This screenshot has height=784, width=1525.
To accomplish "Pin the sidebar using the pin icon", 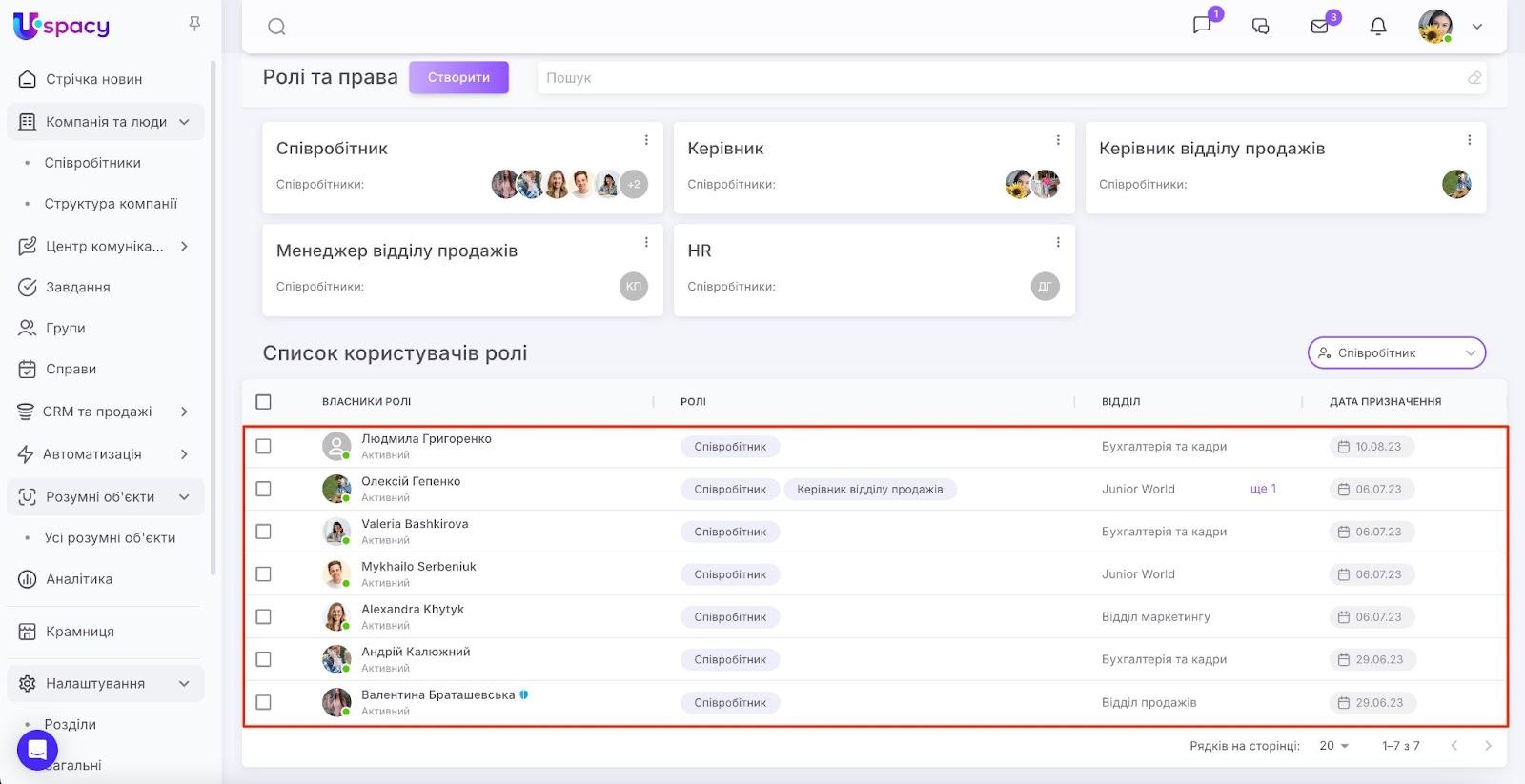I will tap(194, 24).
